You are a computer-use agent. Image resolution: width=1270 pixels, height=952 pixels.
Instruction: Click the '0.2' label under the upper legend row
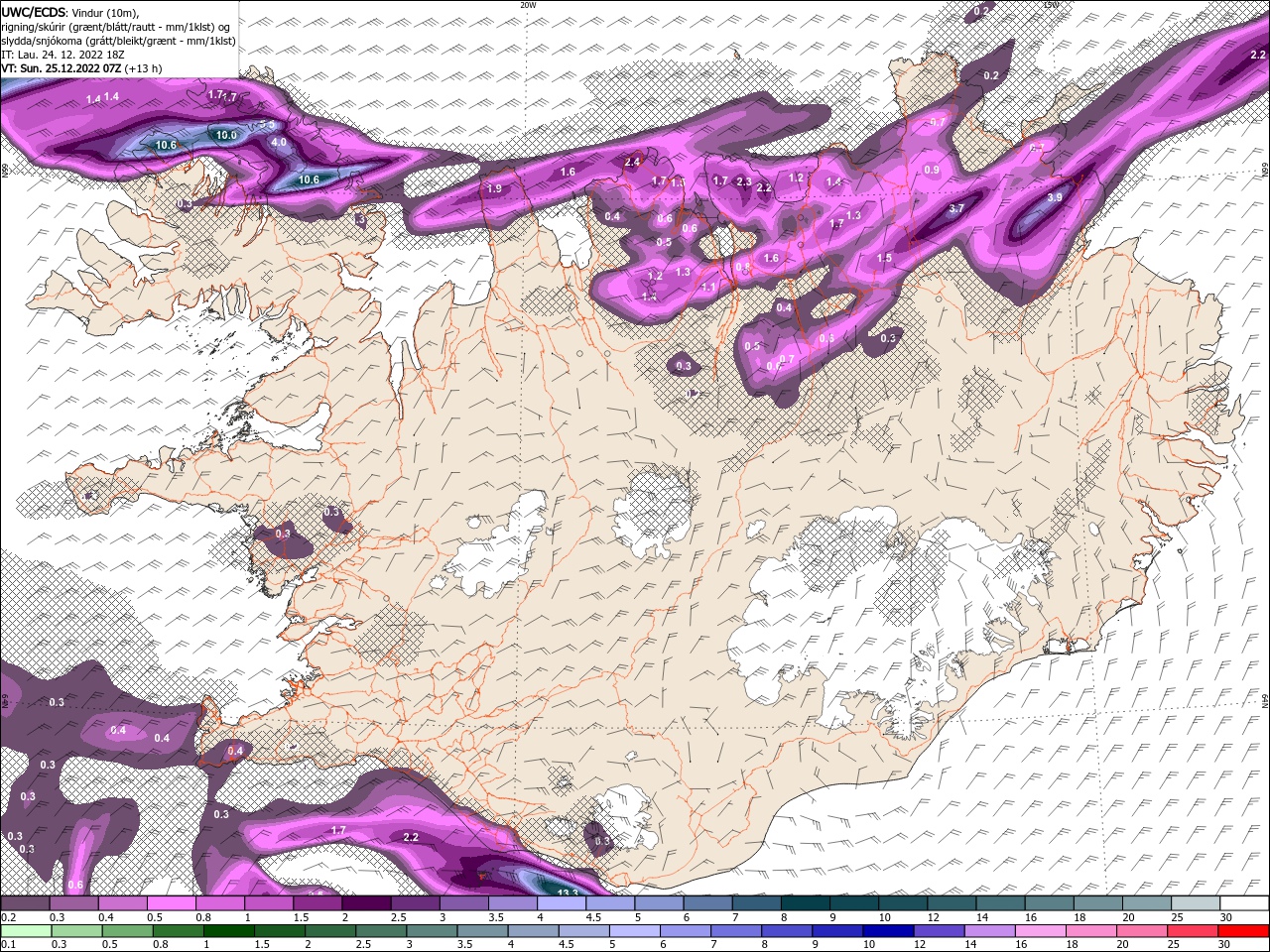[x=8, y=917]
